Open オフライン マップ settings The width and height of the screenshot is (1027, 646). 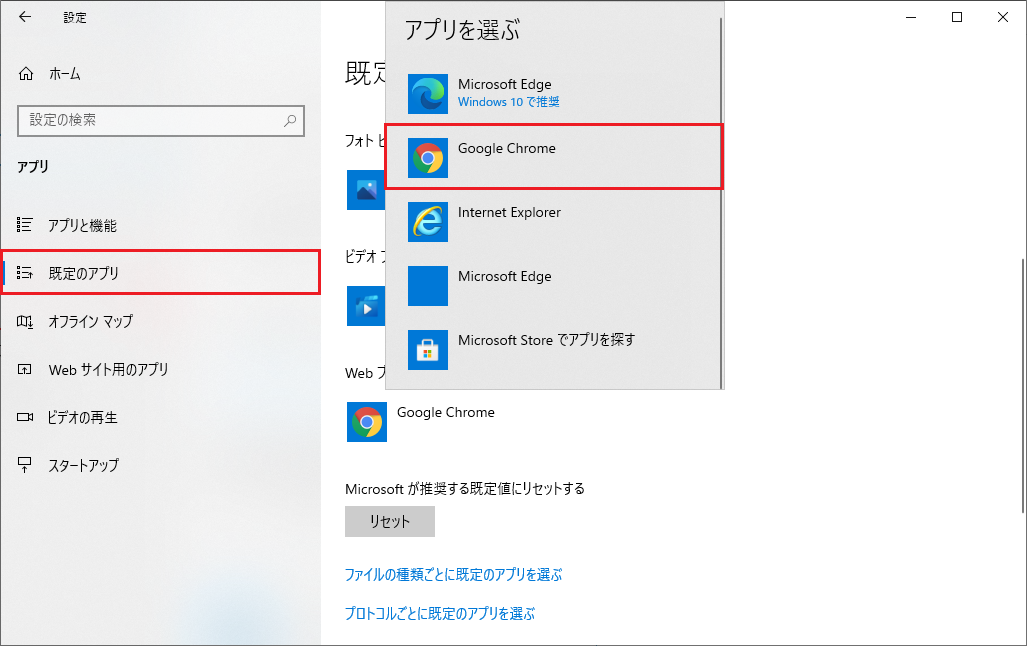[x=90, y=321]
